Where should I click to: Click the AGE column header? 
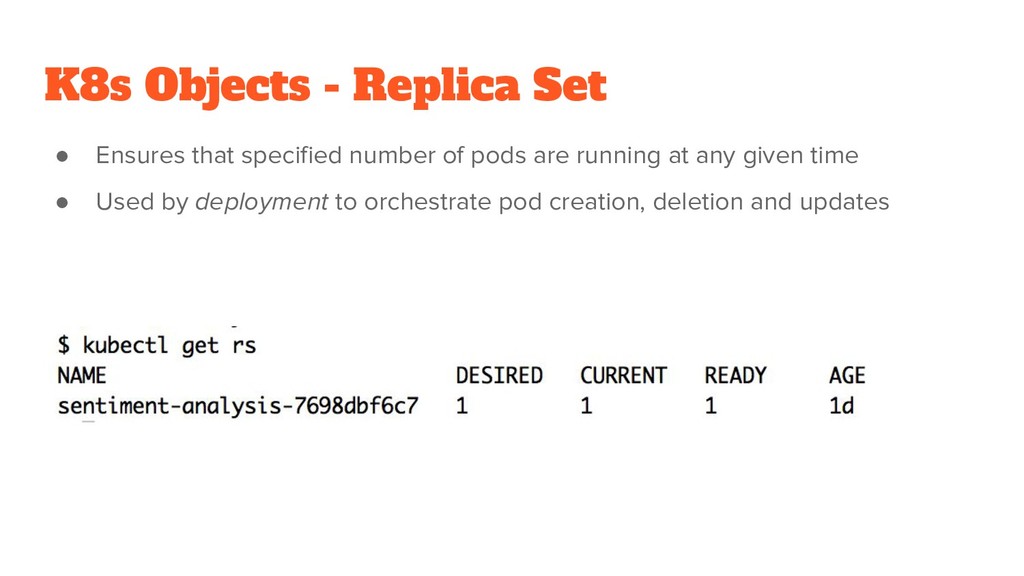click(847, 376)
